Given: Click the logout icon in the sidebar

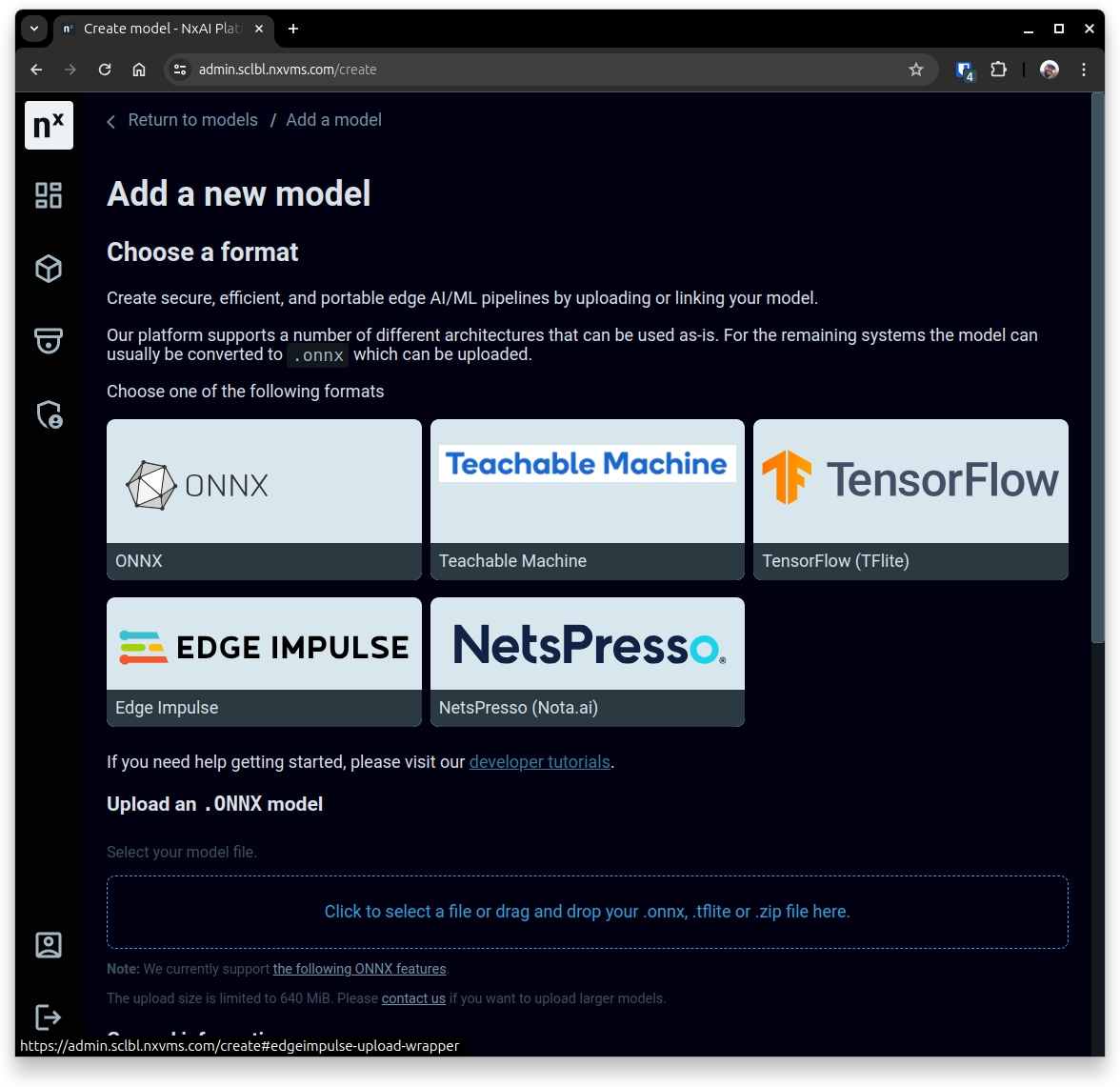Looking at the screenshot, I should (49, 1017).
